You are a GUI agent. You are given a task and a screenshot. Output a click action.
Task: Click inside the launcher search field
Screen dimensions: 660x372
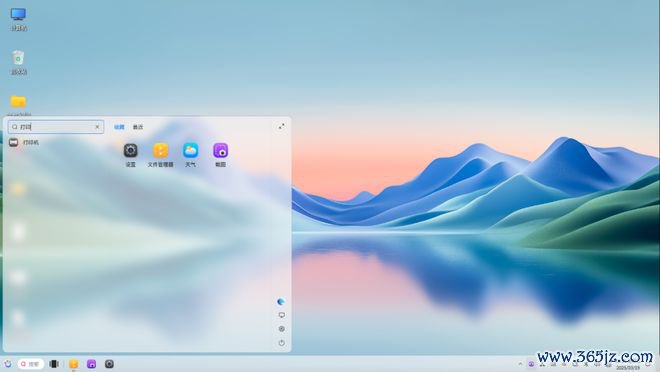(x=56, y=127)
